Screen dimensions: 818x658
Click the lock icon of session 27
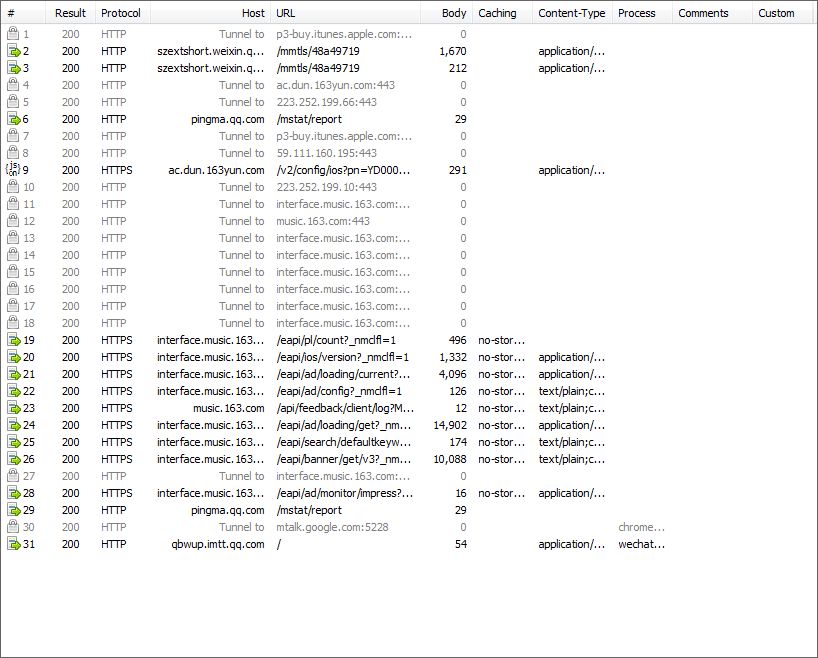click(x=13, y=476)
